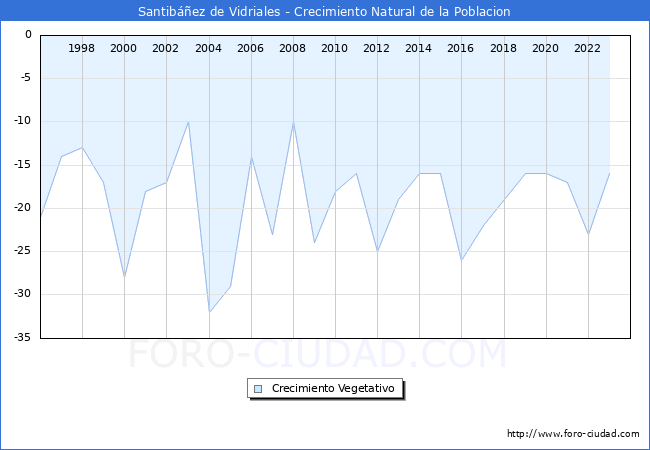Click the -35 value on y-axis

pyautogui.click(x=23, y=337)
